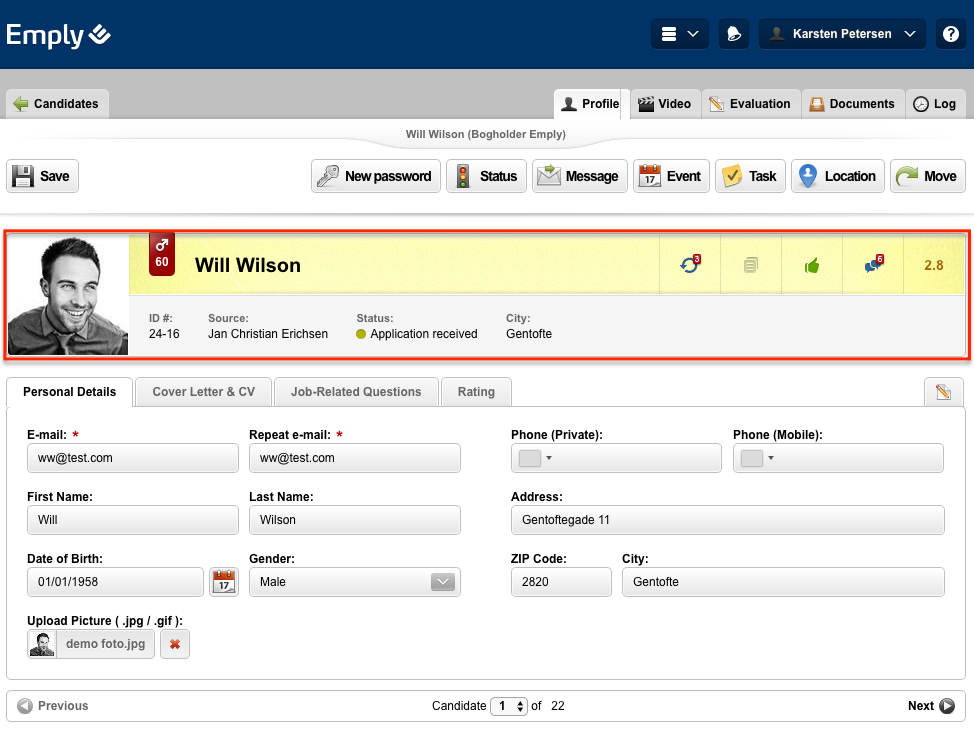Click the red gender age badge 60
The width and height of the screenshot is (974, 729).
click(162, 255)
